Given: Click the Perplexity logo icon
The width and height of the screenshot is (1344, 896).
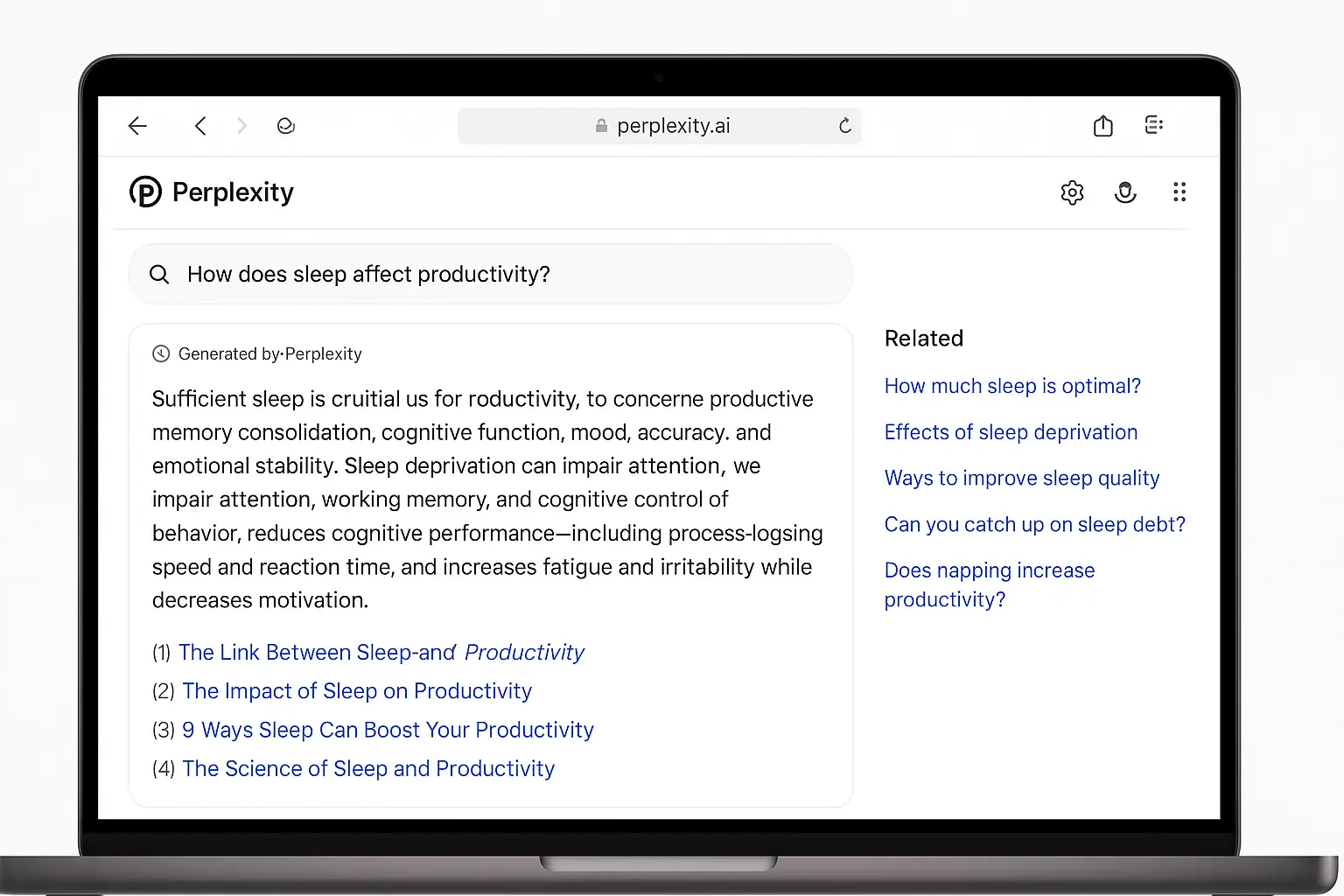Looking at the screenshot, I should 145,192.
